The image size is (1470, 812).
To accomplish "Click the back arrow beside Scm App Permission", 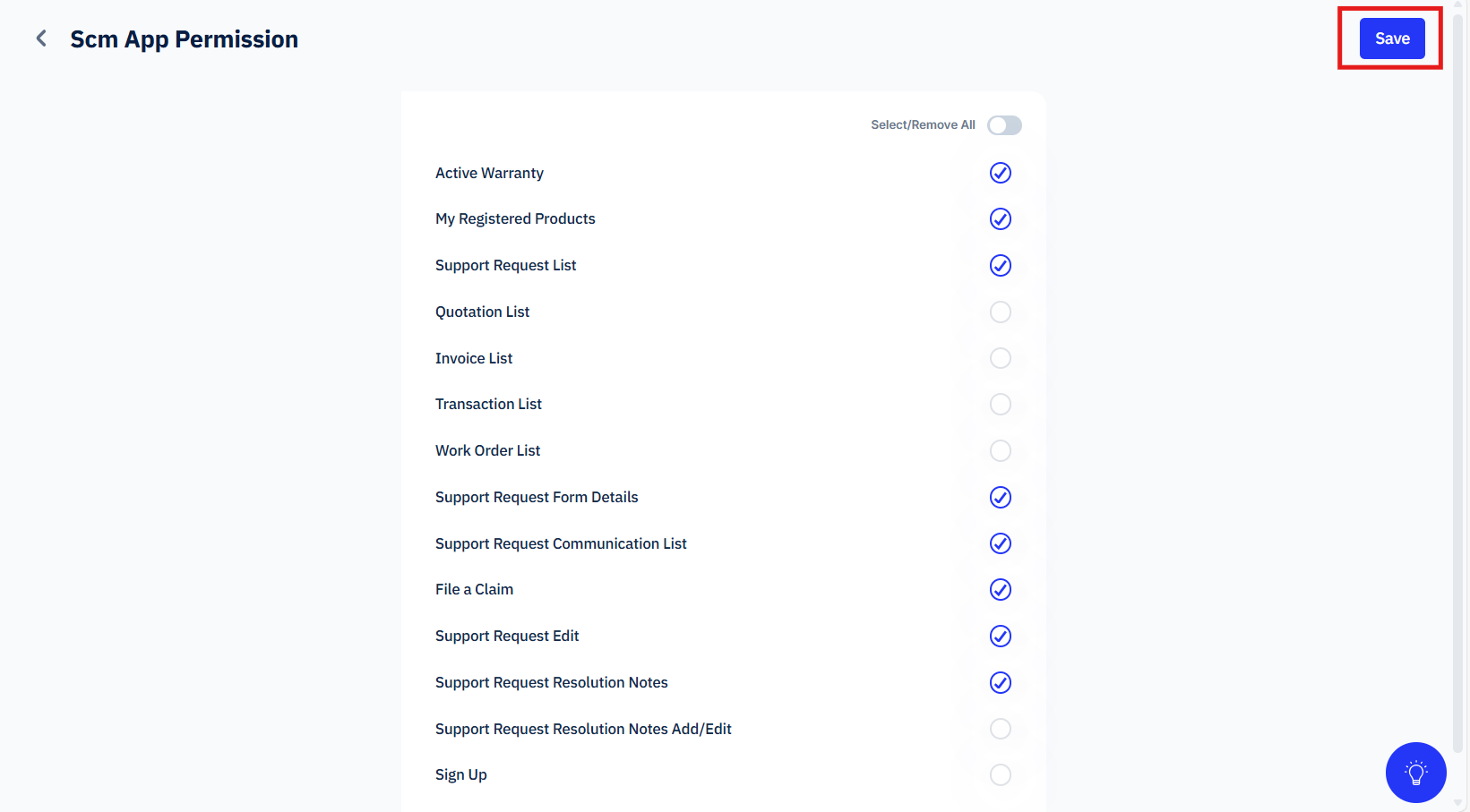I will [41, 38].
